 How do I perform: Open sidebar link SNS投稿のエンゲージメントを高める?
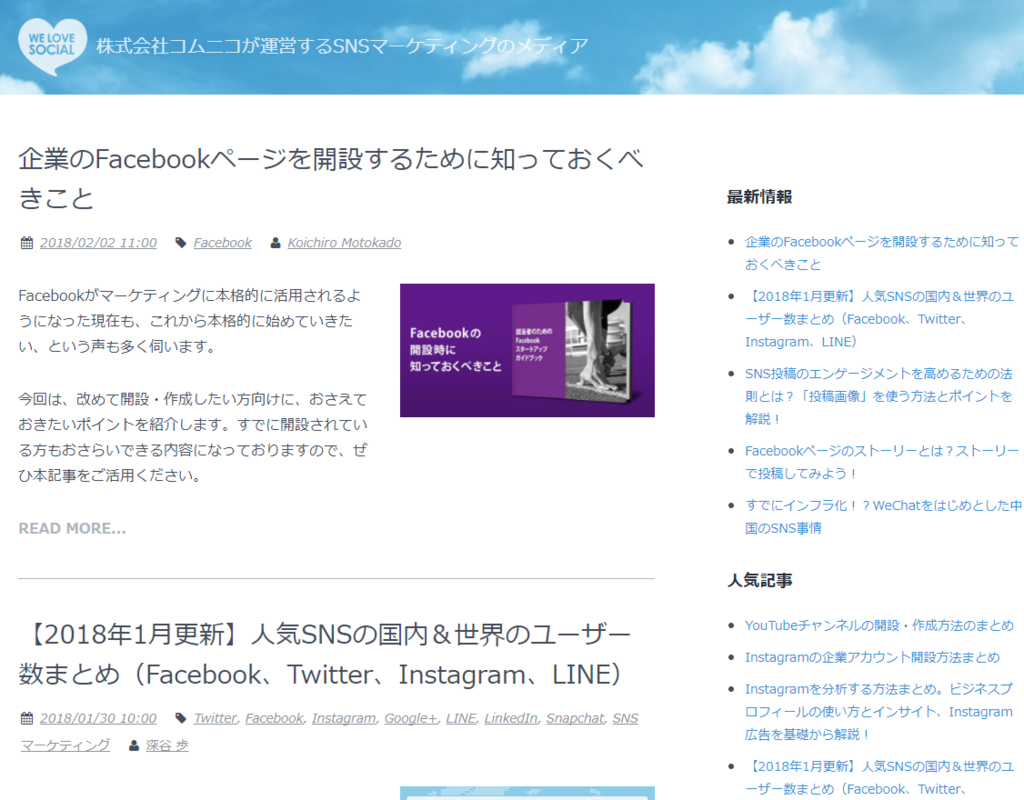tap(879, 396)
